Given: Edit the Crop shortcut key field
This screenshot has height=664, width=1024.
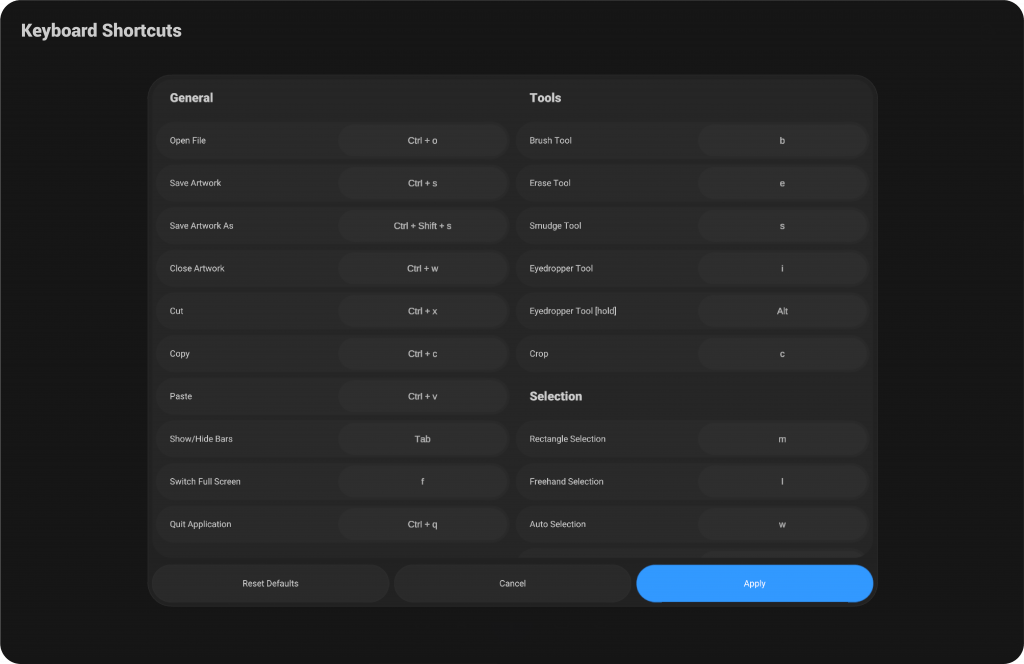Looking at the screenshot, I should tap(782, 354).
